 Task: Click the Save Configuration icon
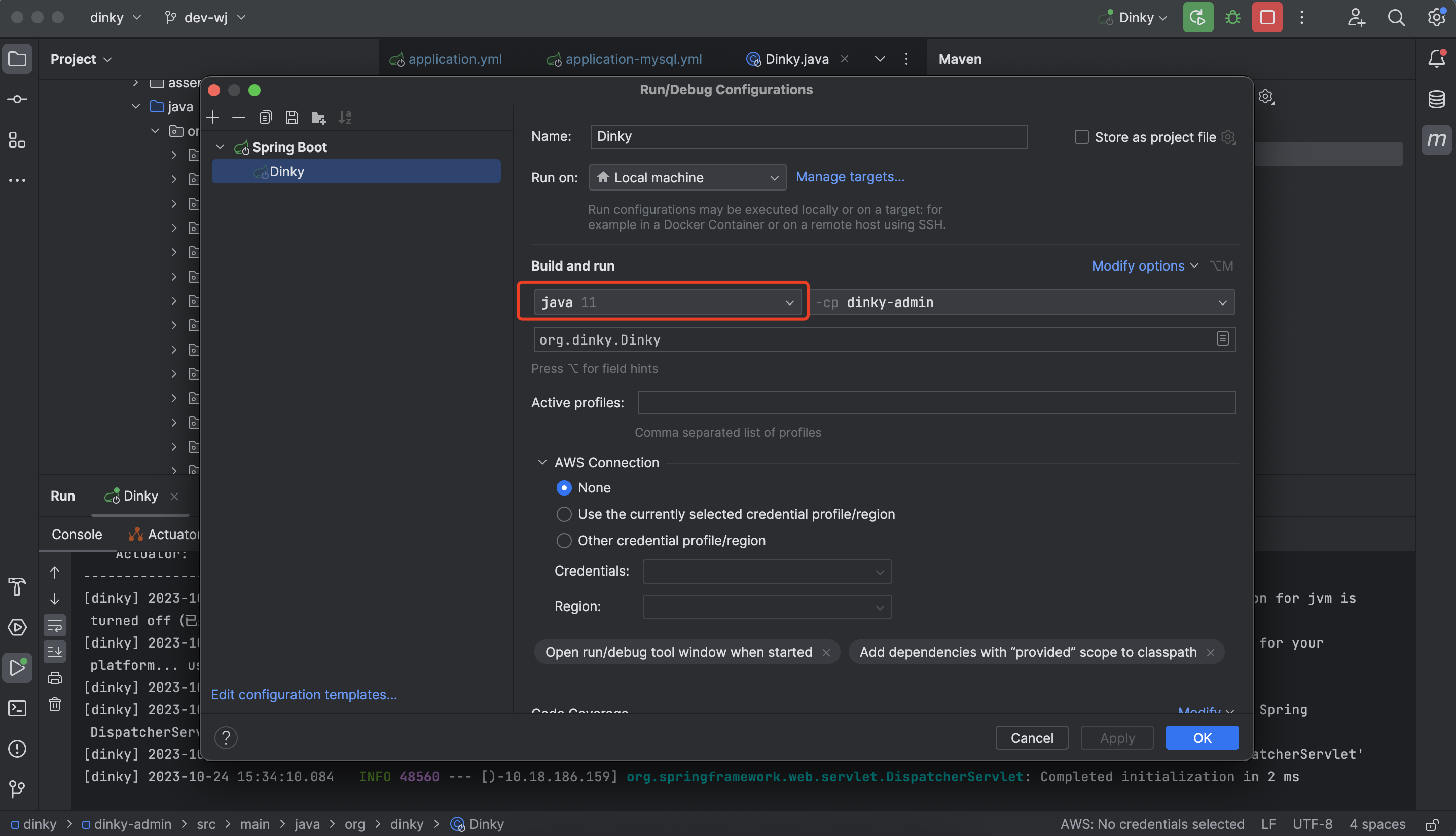click(x=292, y=118)
